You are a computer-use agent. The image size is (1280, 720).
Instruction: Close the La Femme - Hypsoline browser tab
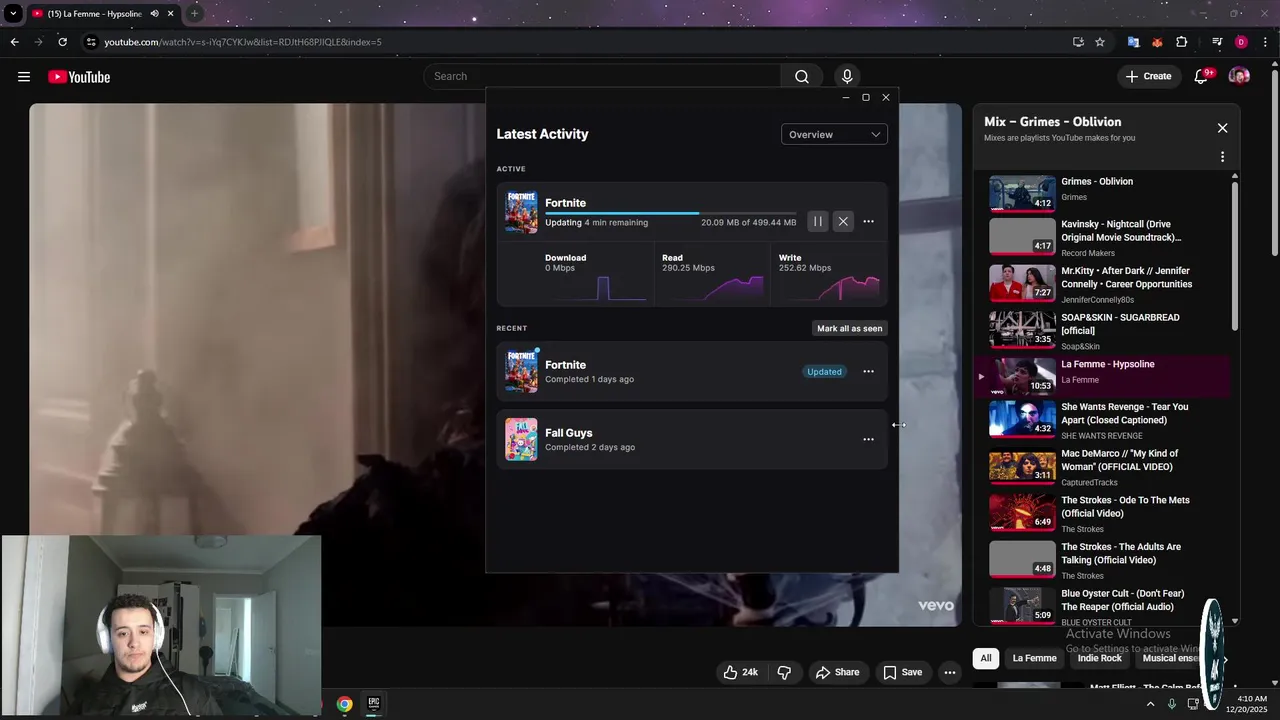click(171, 14)
